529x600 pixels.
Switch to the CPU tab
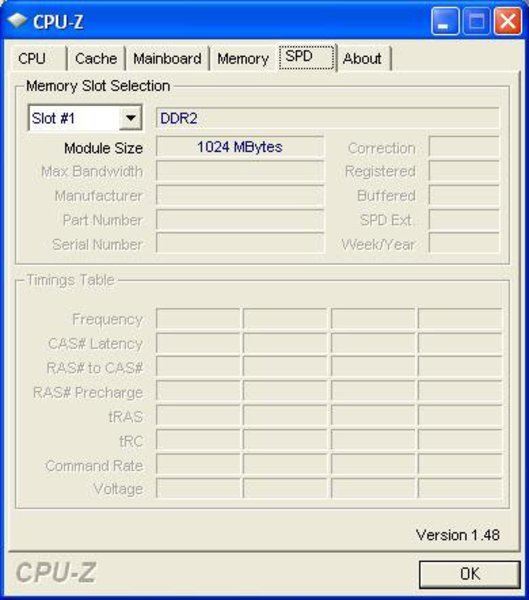[x=38, y=59]
